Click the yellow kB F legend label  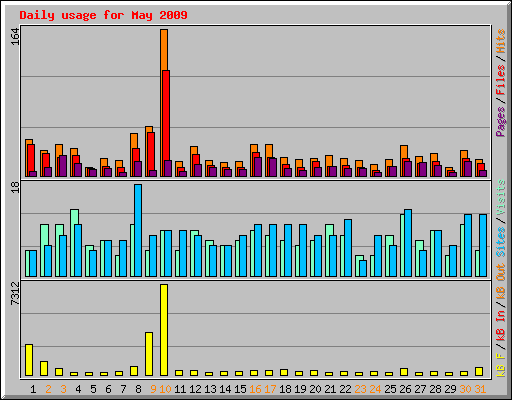click(x=501, y=364)
